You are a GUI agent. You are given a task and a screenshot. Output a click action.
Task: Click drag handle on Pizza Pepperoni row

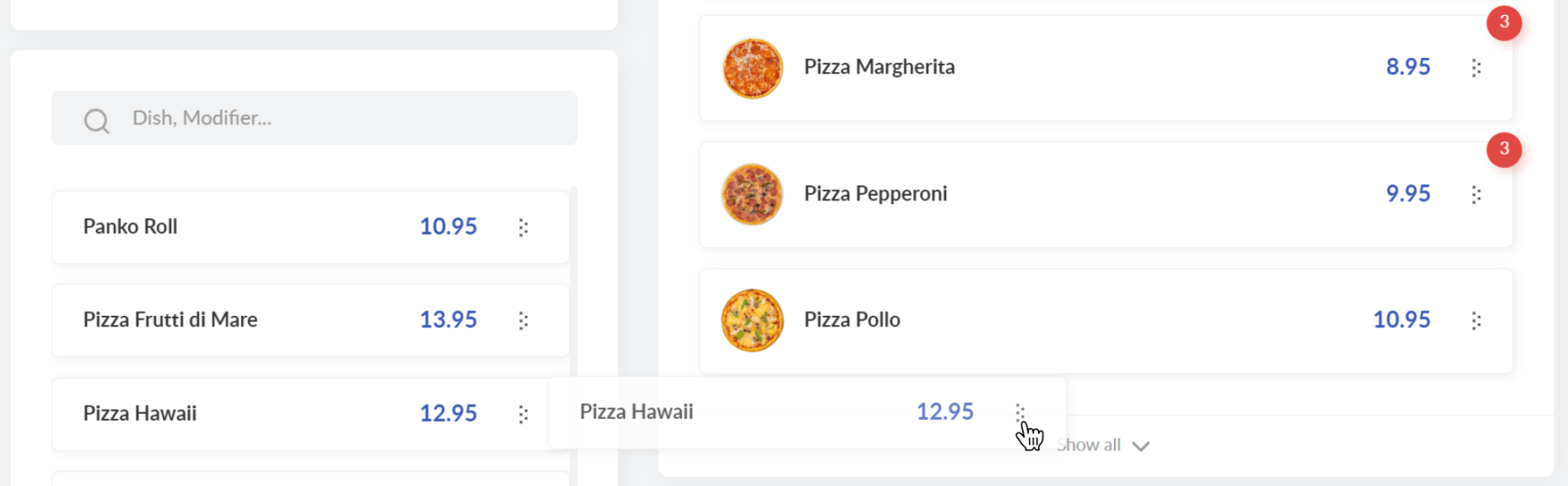[x=1476, y=194]
